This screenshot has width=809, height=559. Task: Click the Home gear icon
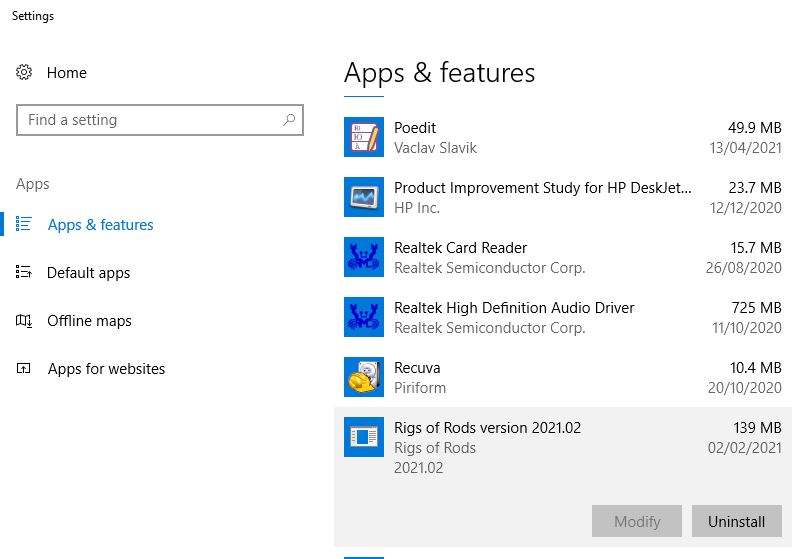[x=24, y=72]
